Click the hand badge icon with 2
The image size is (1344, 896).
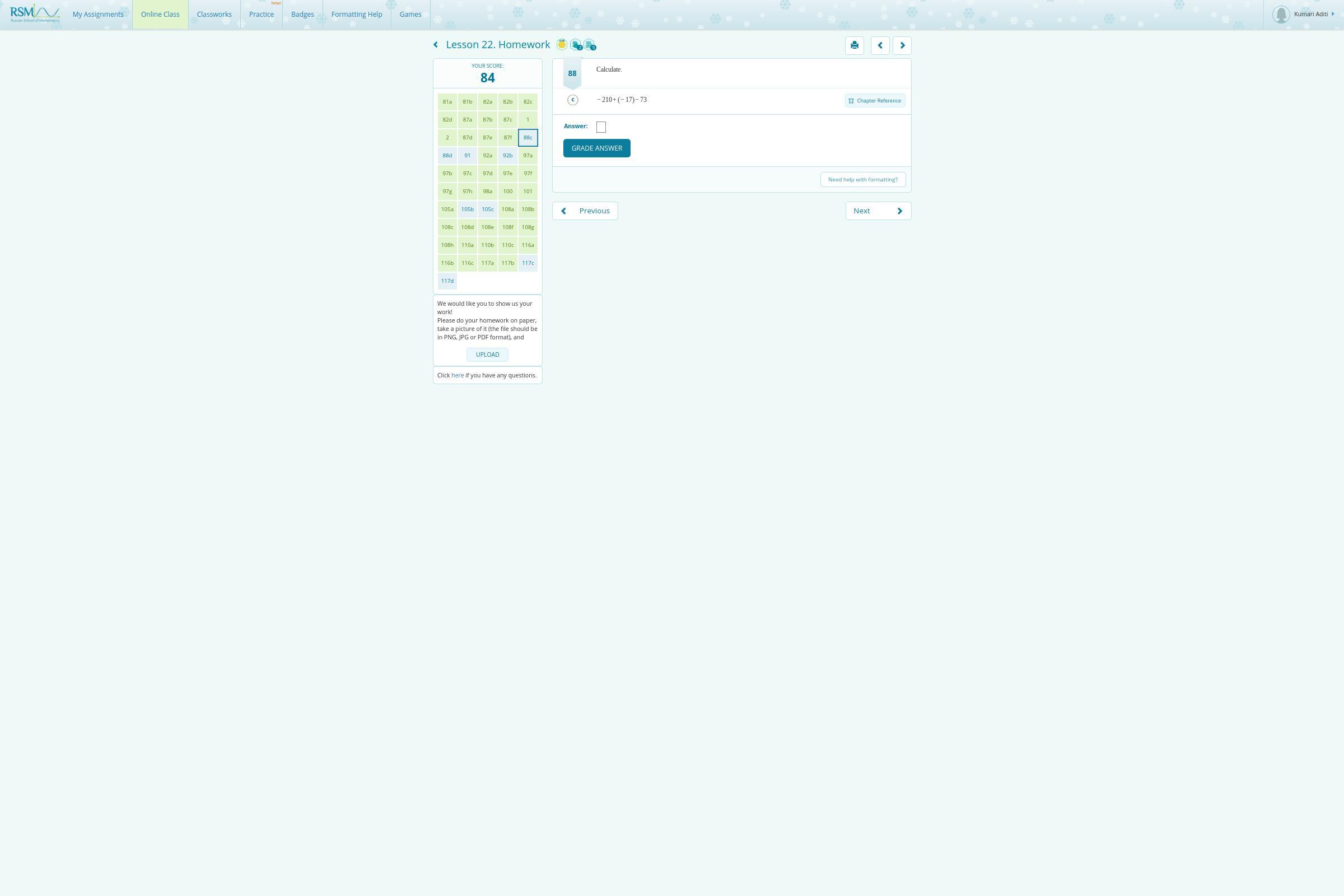576,45
